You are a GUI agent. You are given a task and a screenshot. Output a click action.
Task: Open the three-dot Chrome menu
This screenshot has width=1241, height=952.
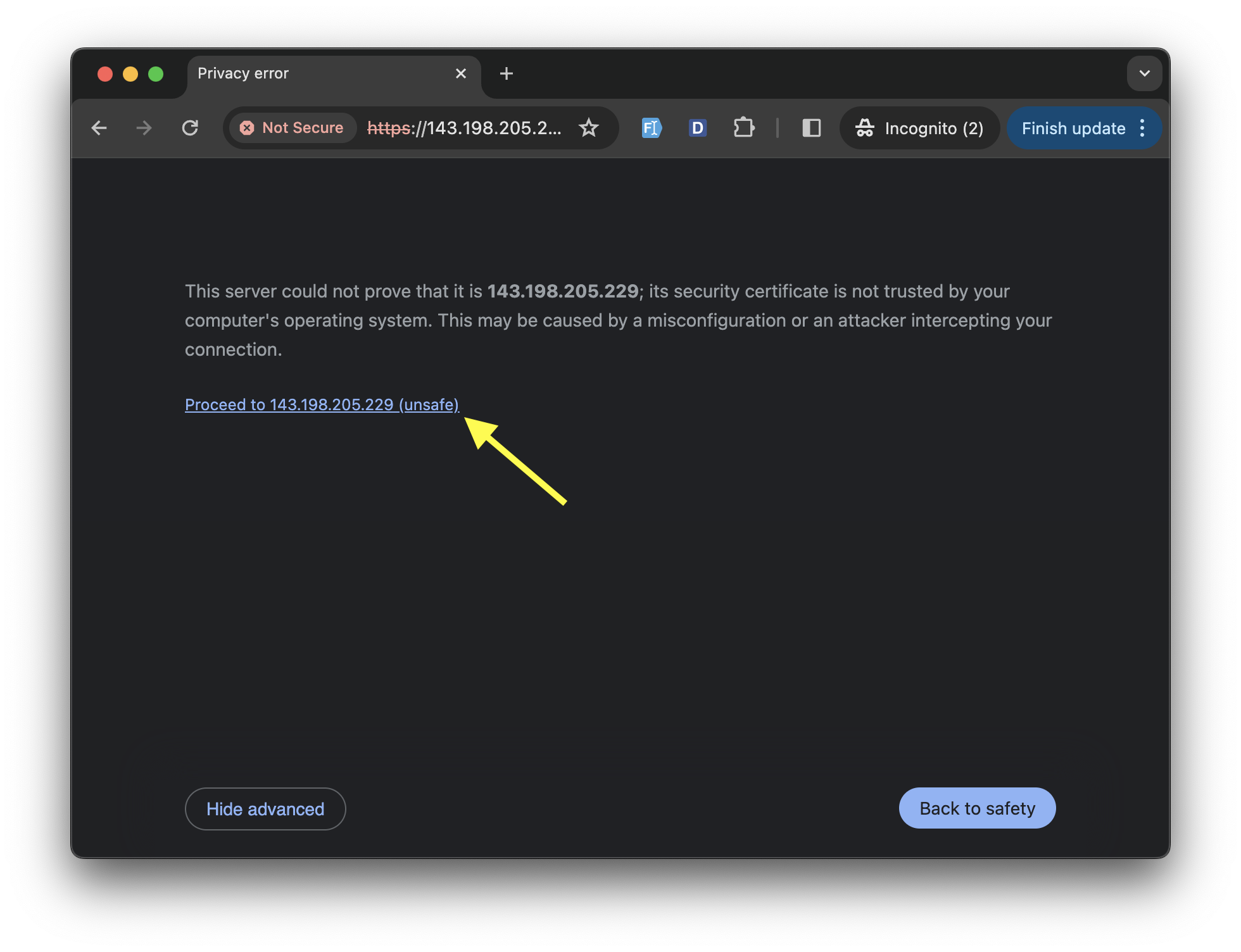tap(1143, 128)
